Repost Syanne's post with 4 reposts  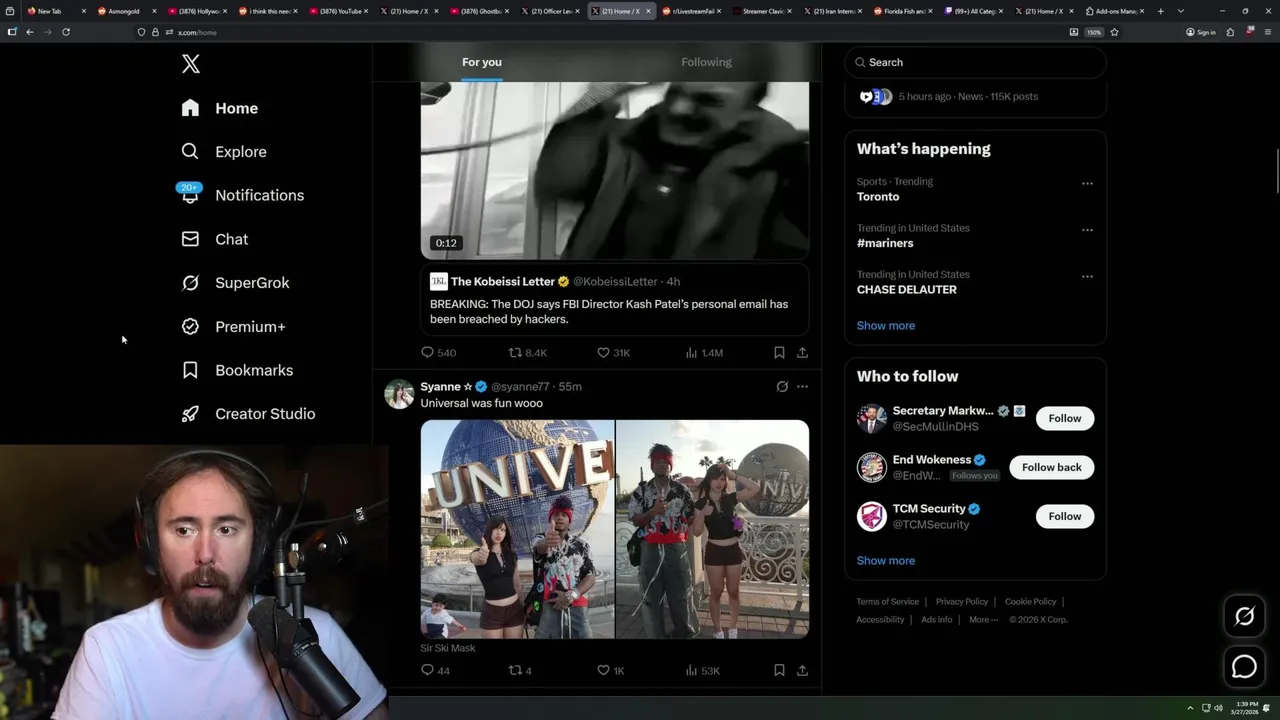click(x=520, y=671)
